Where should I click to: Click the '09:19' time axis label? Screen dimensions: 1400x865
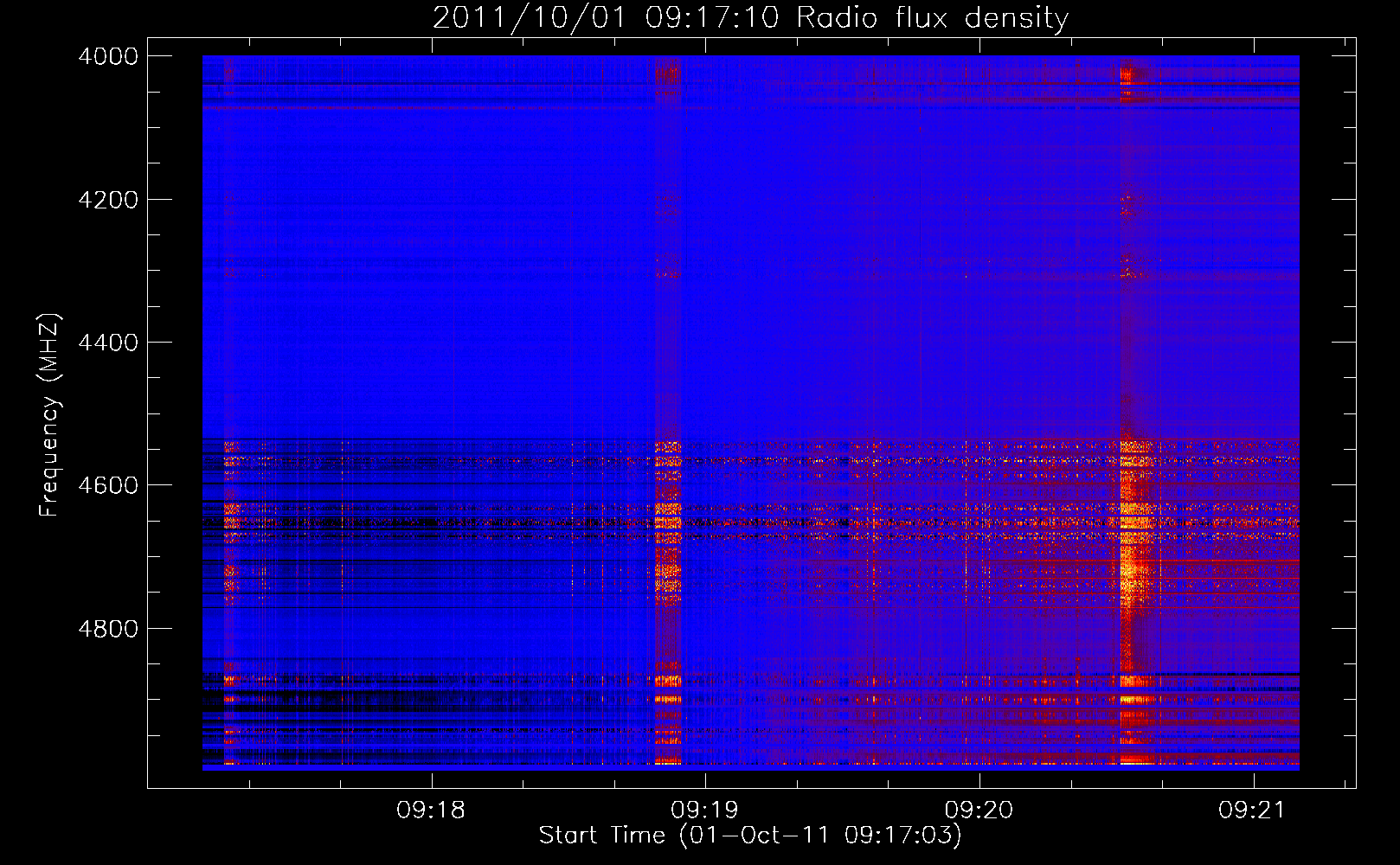[705, 811]
